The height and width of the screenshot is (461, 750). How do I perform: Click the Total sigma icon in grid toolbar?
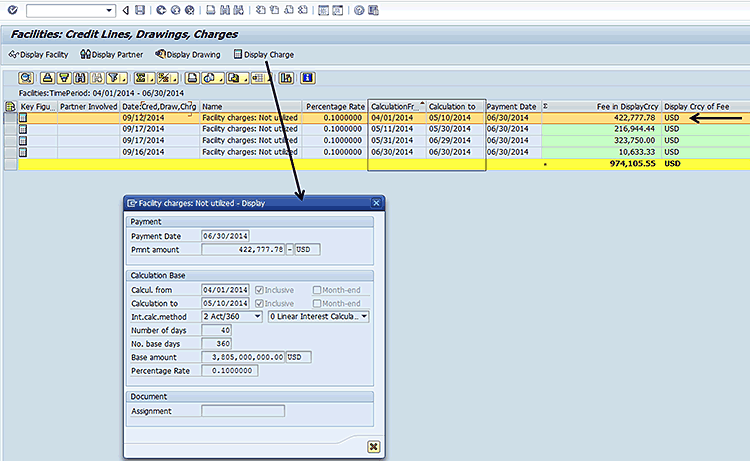pyautogui.click(x=143, y=78)
